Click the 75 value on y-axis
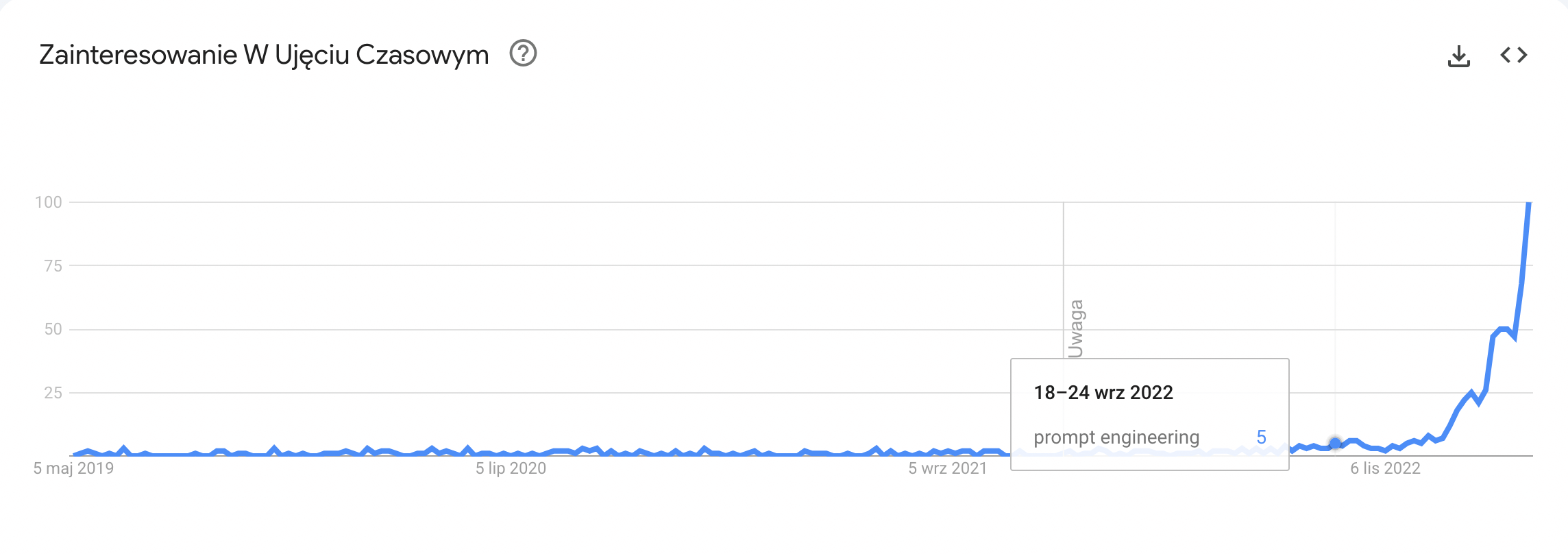The width and height of the screenshot is (1568, 554). [x=53, y=266]
